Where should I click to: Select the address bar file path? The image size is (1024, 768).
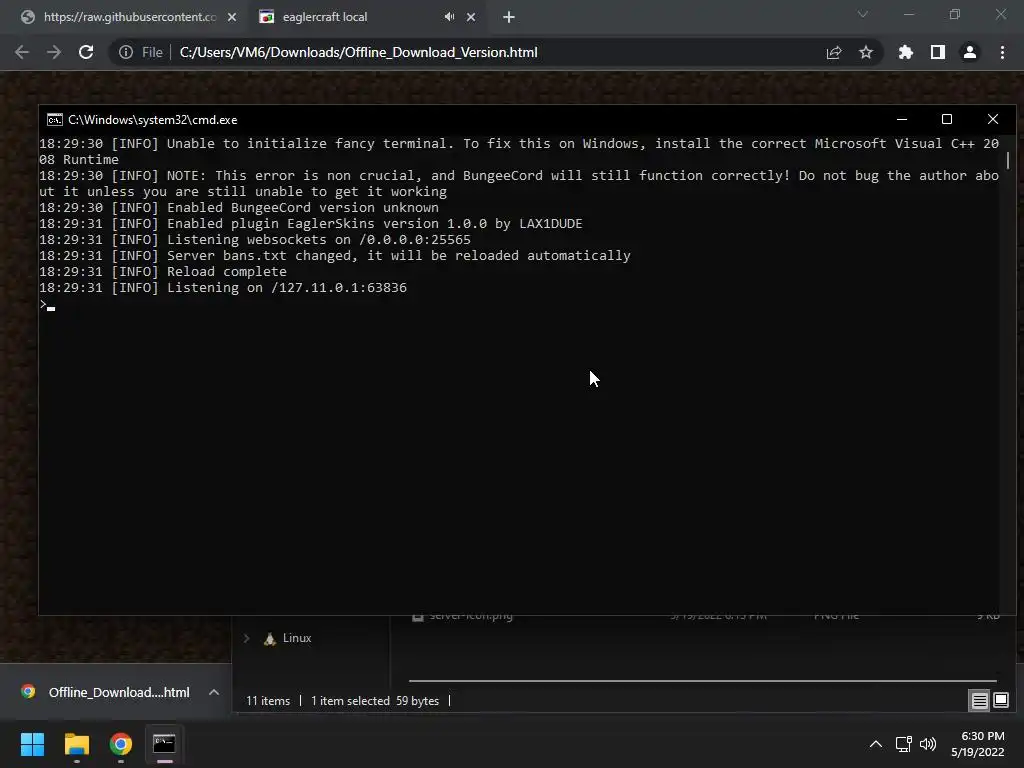(x=359, y=52)
